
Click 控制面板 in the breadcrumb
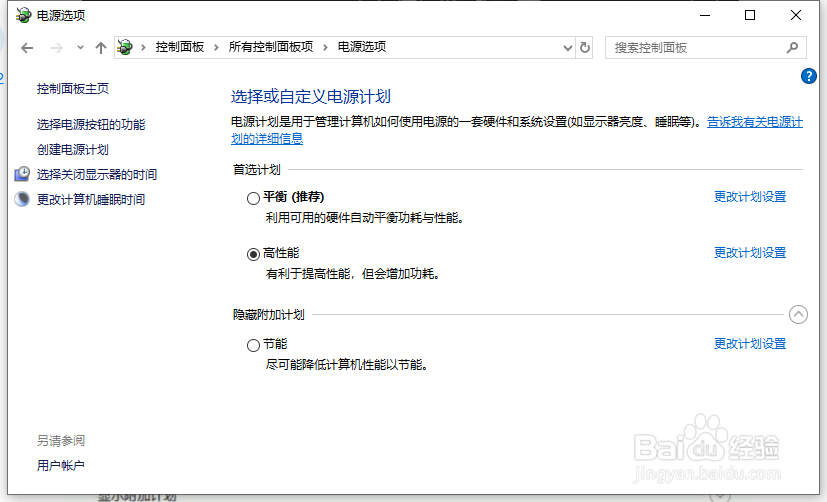[x=180, y=47]
